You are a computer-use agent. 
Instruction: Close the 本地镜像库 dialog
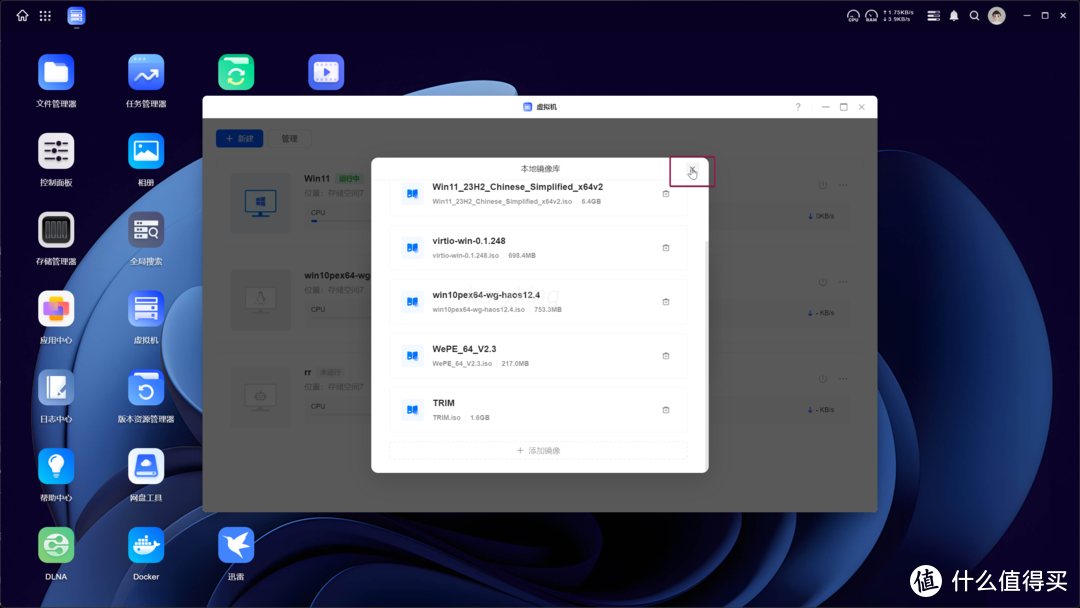pos(692,170)
